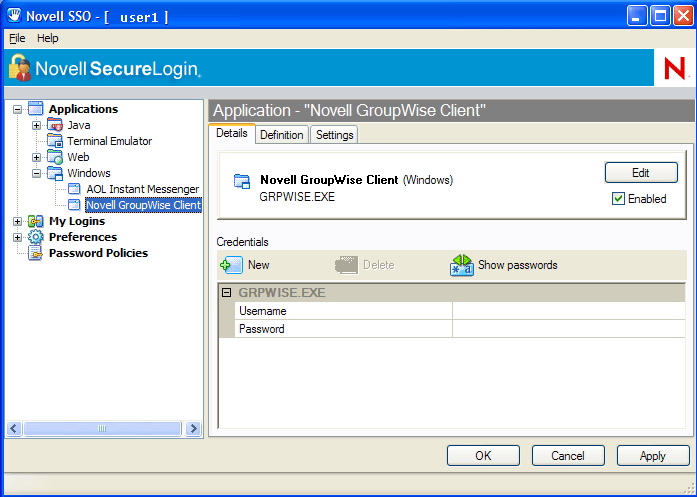
Task: Select the Password row label
Action: 343,329
